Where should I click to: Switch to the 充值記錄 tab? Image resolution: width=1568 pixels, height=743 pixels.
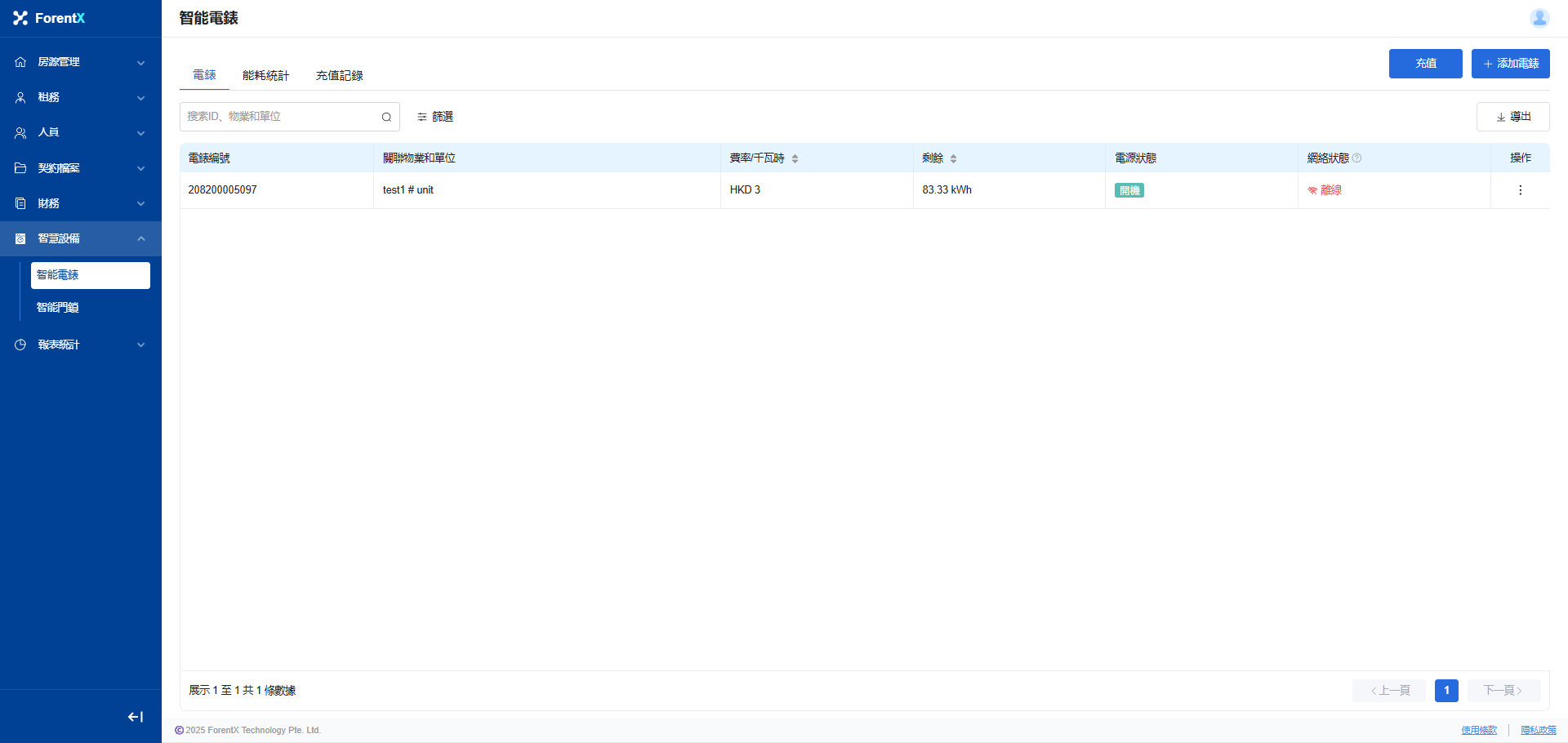pyautogui.click(x=339, y=75)
